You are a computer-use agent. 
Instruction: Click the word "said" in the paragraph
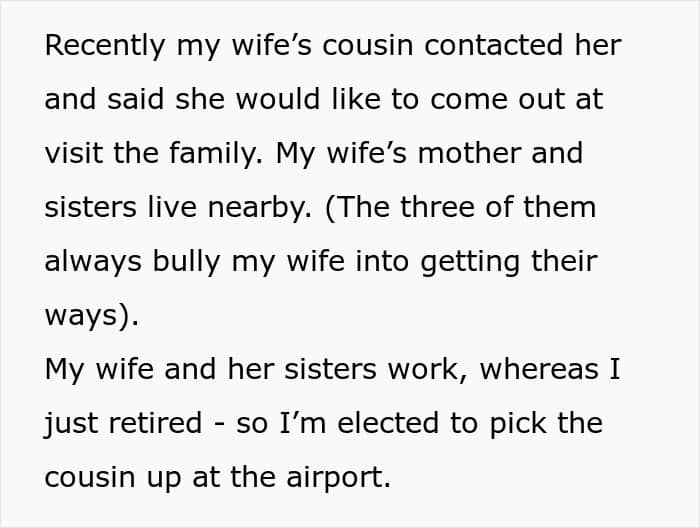click(137, 100)
